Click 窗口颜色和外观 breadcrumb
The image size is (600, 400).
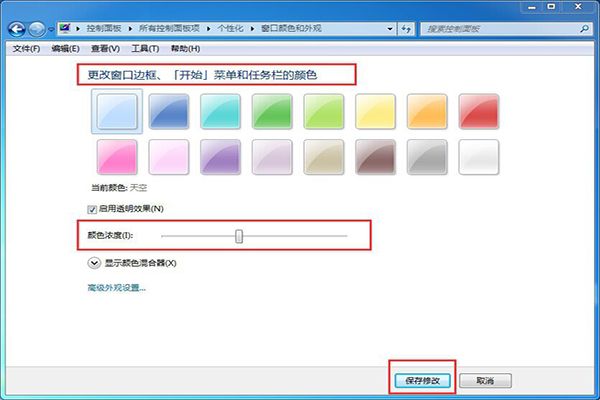click(291, 28)
